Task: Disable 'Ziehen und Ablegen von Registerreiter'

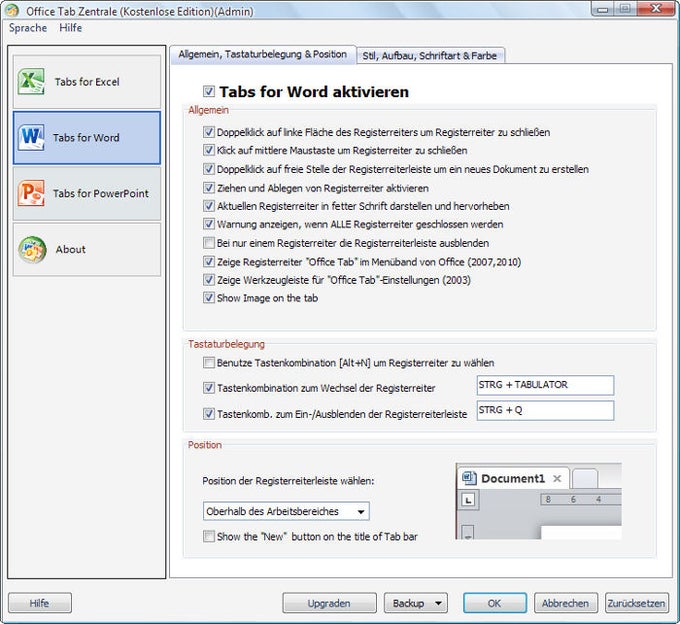Action: pyautogui.click(x=209, y=188)
